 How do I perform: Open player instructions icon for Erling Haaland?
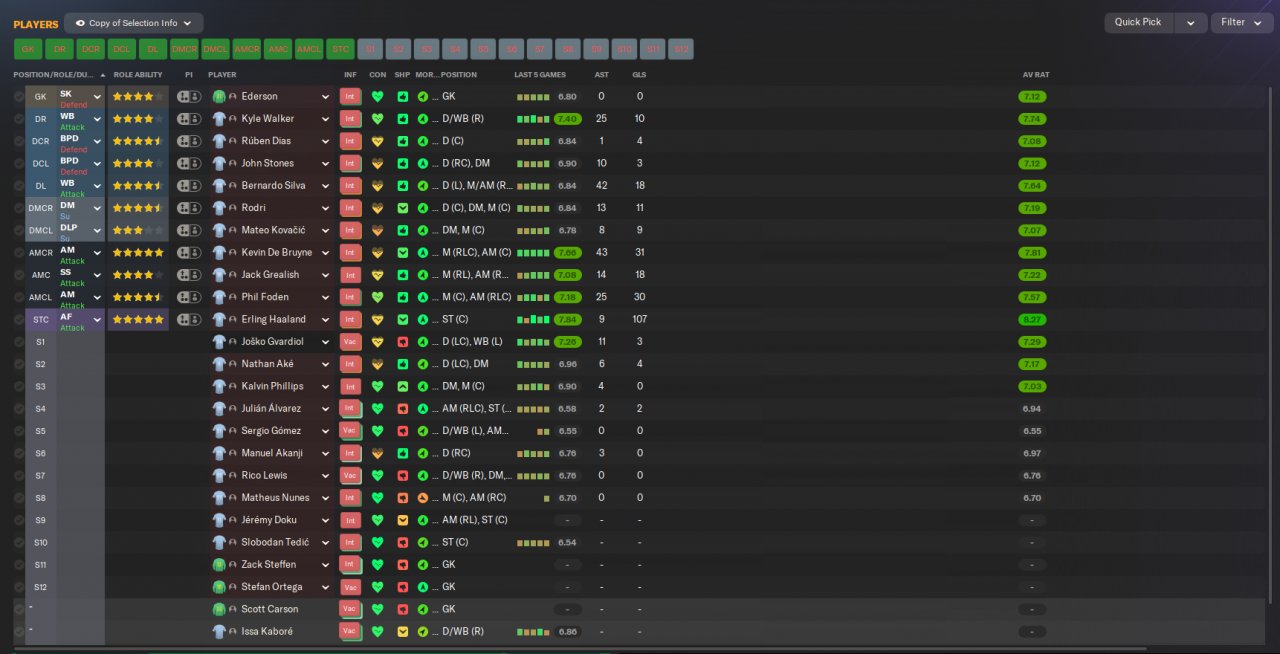[x=188, y=320]
